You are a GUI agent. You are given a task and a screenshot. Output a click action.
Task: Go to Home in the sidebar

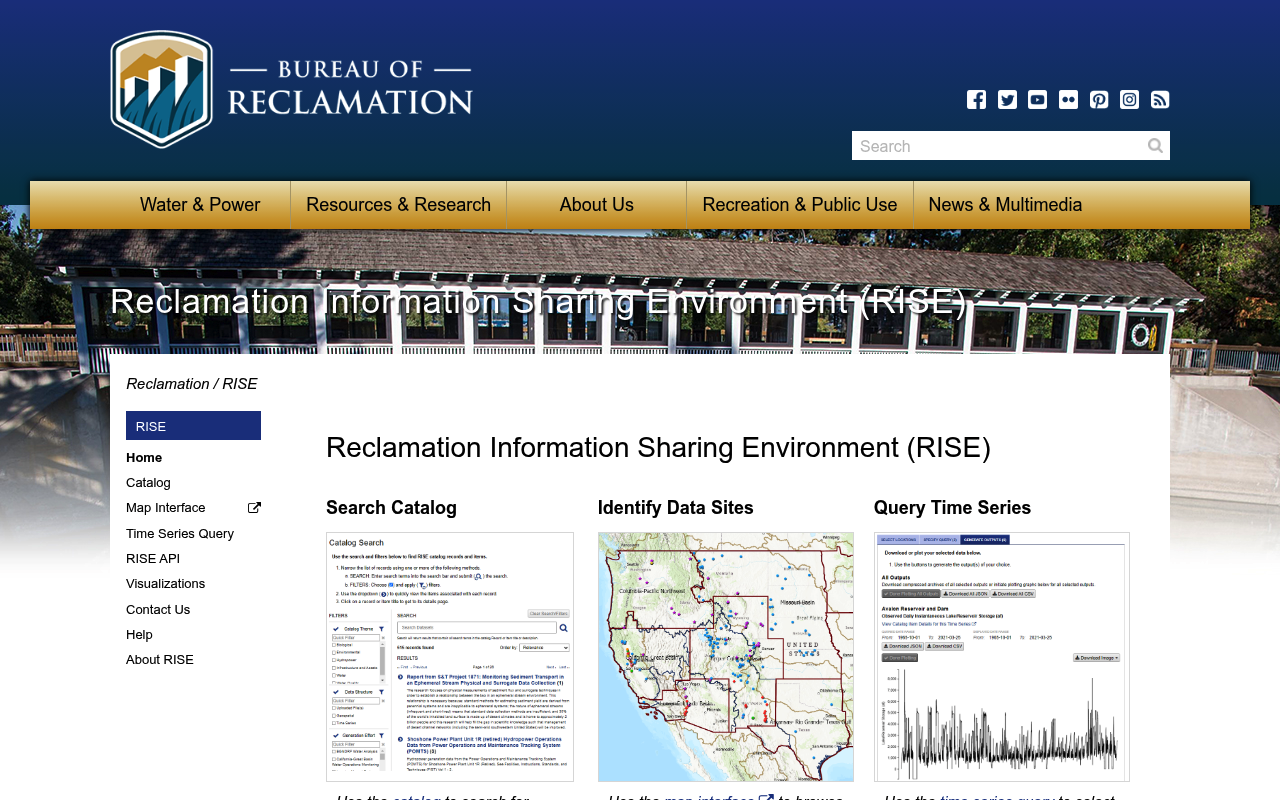pyautogui.click(x=144, y=458)
